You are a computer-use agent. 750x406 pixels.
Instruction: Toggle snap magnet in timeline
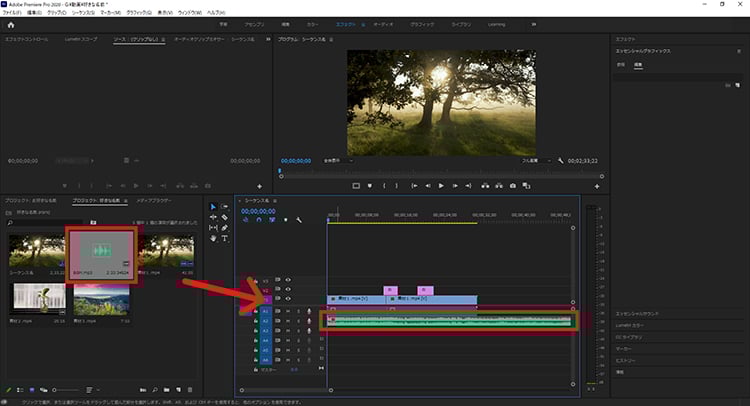point(259,220)
